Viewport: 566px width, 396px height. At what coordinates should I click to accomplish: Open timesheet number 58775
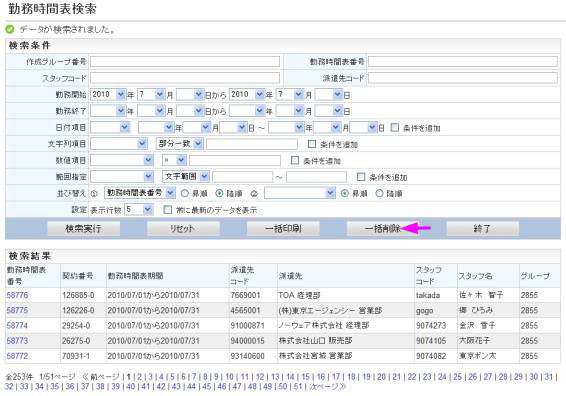(17, 310)
